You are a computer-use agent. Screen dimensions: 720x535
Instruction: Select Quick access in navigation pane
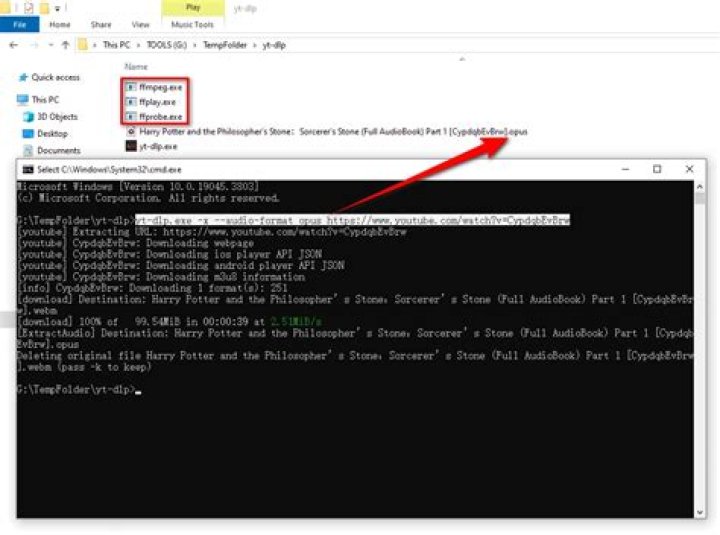click(55, 77)
